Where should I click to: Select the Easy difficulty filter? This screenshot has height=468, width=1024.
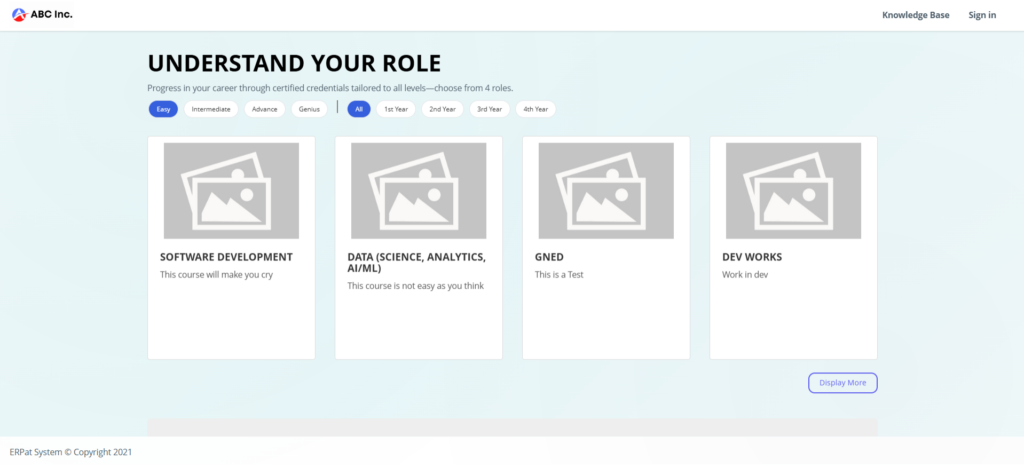tap(163, 109)
